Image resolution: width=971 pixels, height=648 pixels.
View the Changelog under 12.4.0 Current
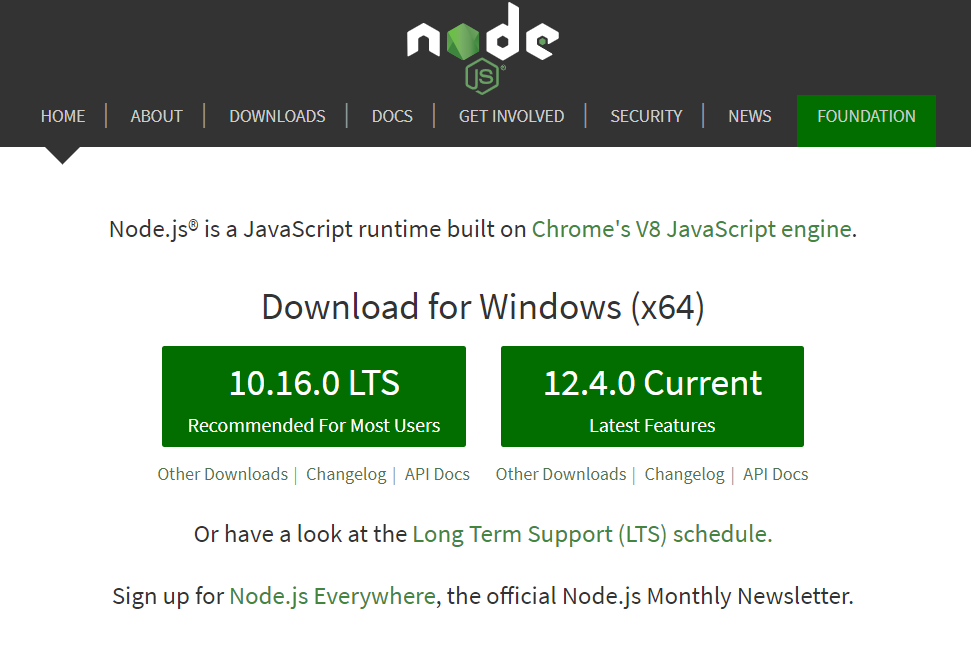click(x=684, y=474)
